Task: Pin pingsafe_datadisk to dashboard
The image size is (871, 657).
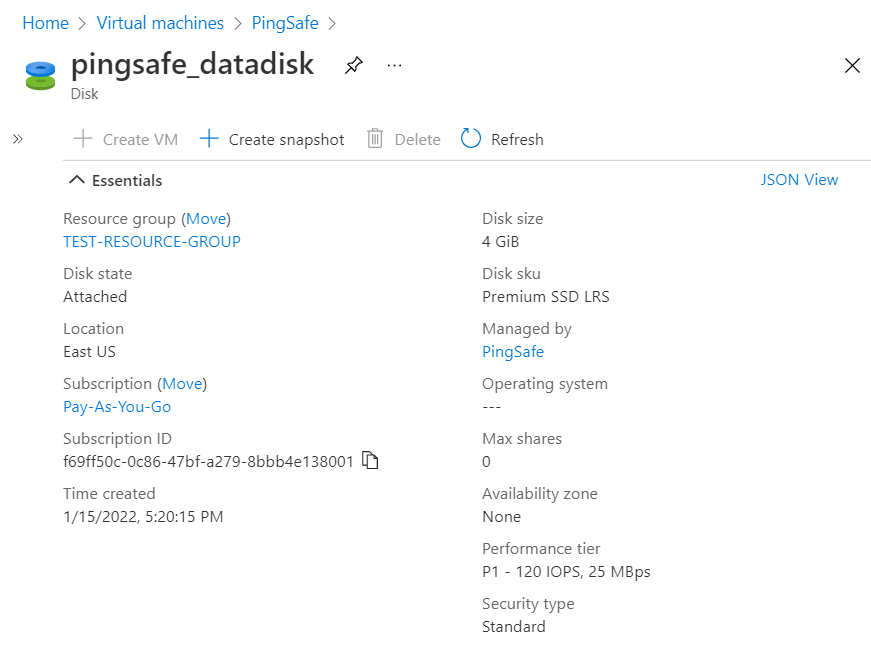Action: 353,66
